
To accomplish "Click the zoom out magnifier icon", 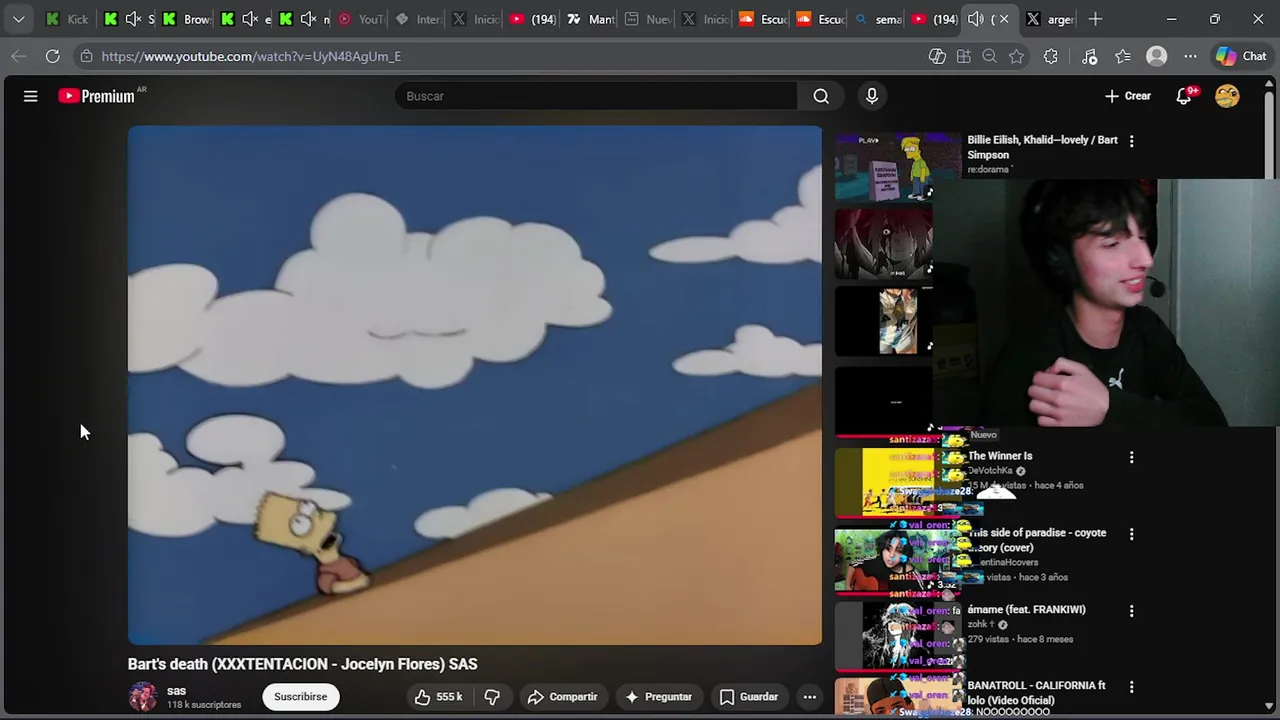I will [x=990, y=56].
